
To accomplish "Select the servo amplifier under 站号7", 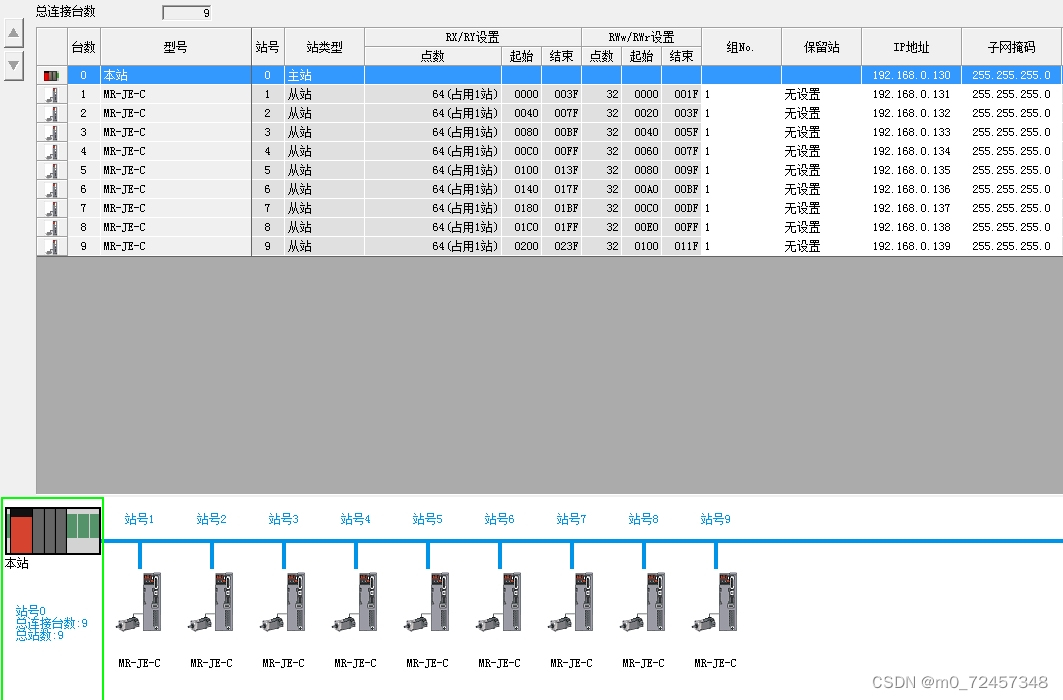I will (571, 602).
